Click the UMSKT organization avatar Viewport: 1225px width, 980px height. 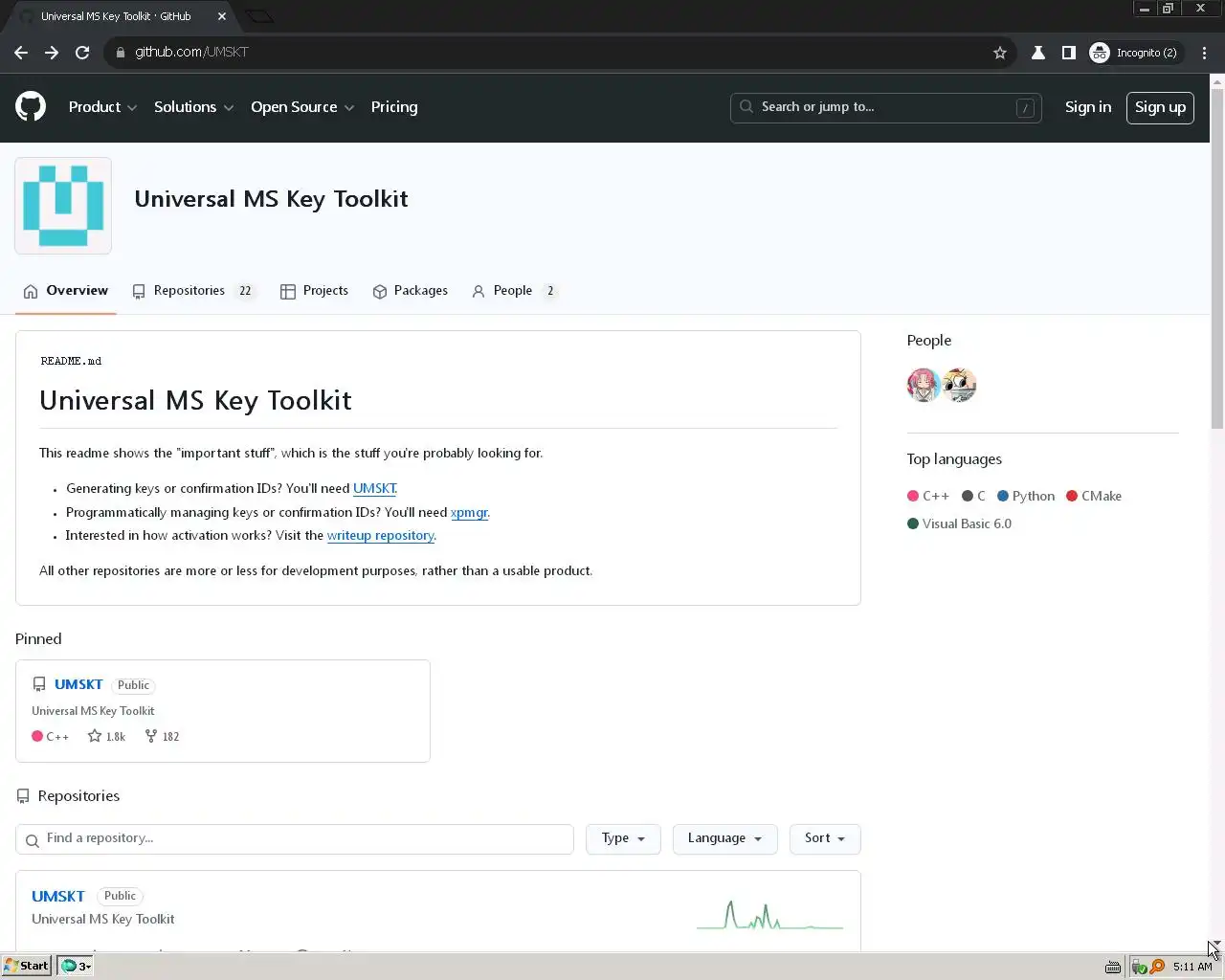click(x=63, y=206)
